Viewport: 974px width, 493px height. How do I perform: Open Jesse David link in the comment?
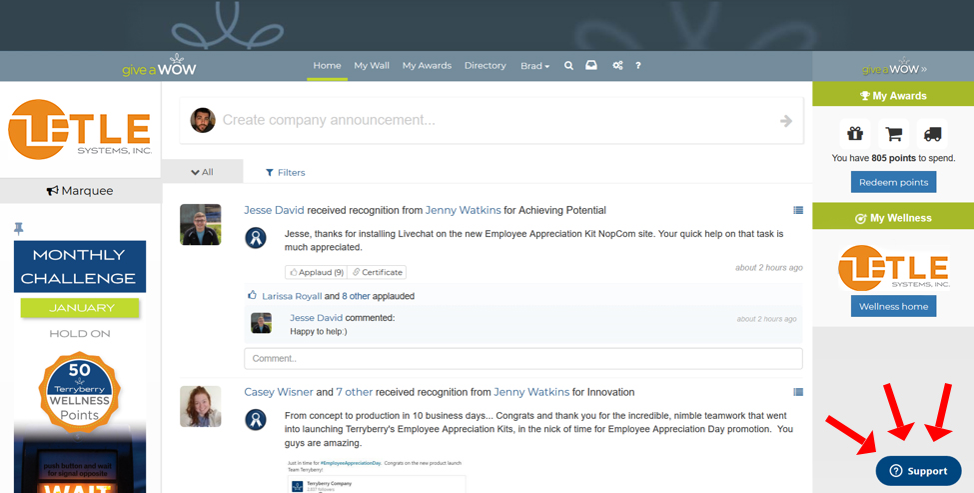click(x=316, y=317)
